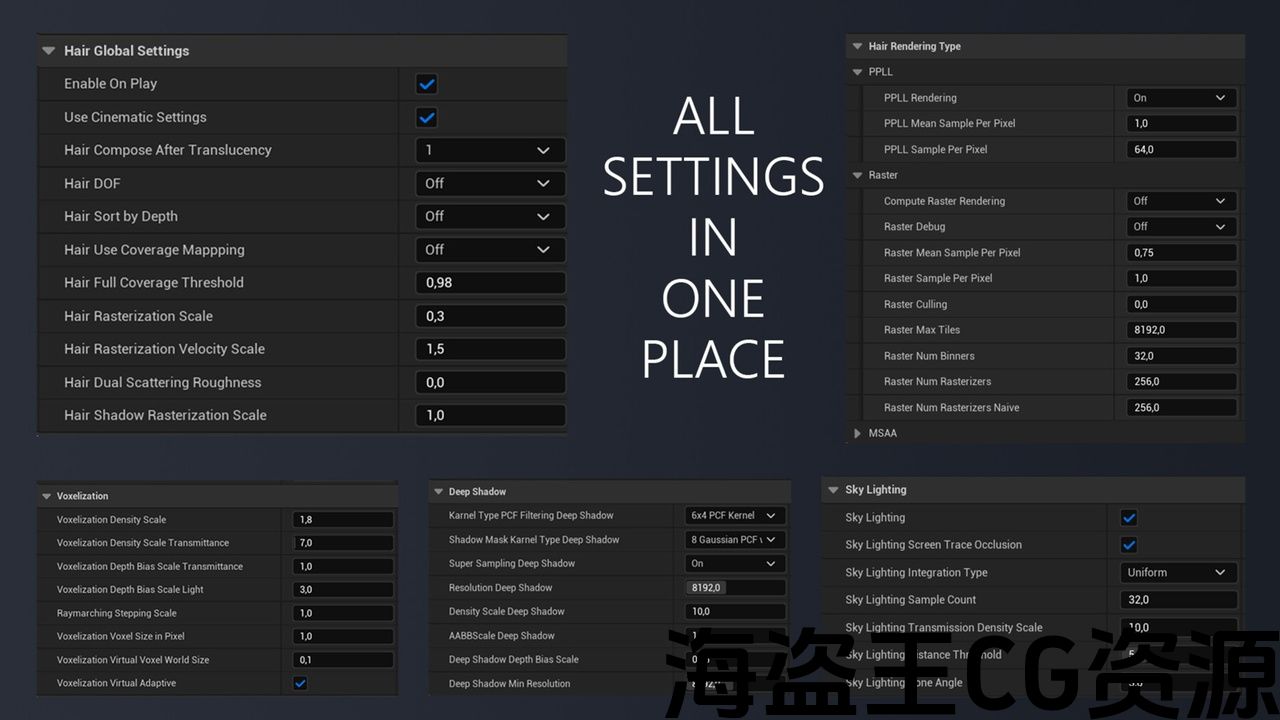Open Compute Raster Rendering dropdown
Screen dimensions: 1280x720
(1180, 201)
